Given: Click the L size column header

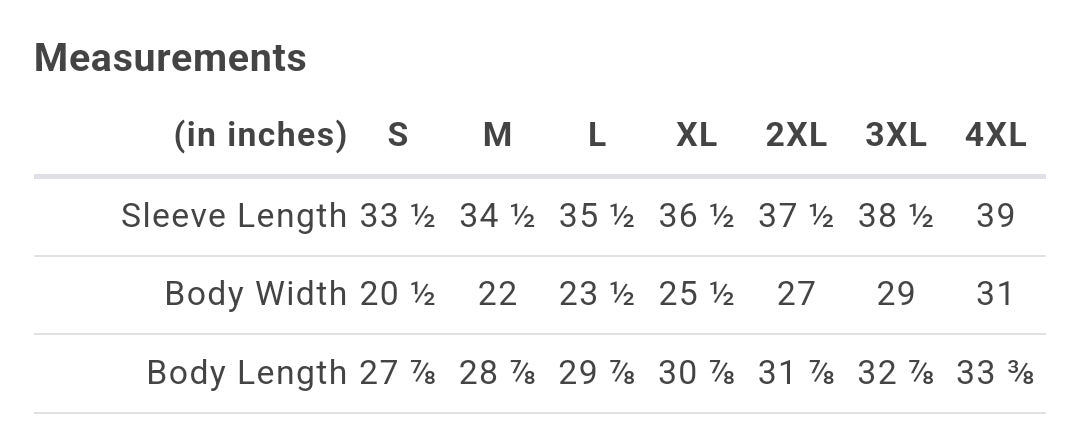Looking at the screenshot, I should (x=597, y=135).
